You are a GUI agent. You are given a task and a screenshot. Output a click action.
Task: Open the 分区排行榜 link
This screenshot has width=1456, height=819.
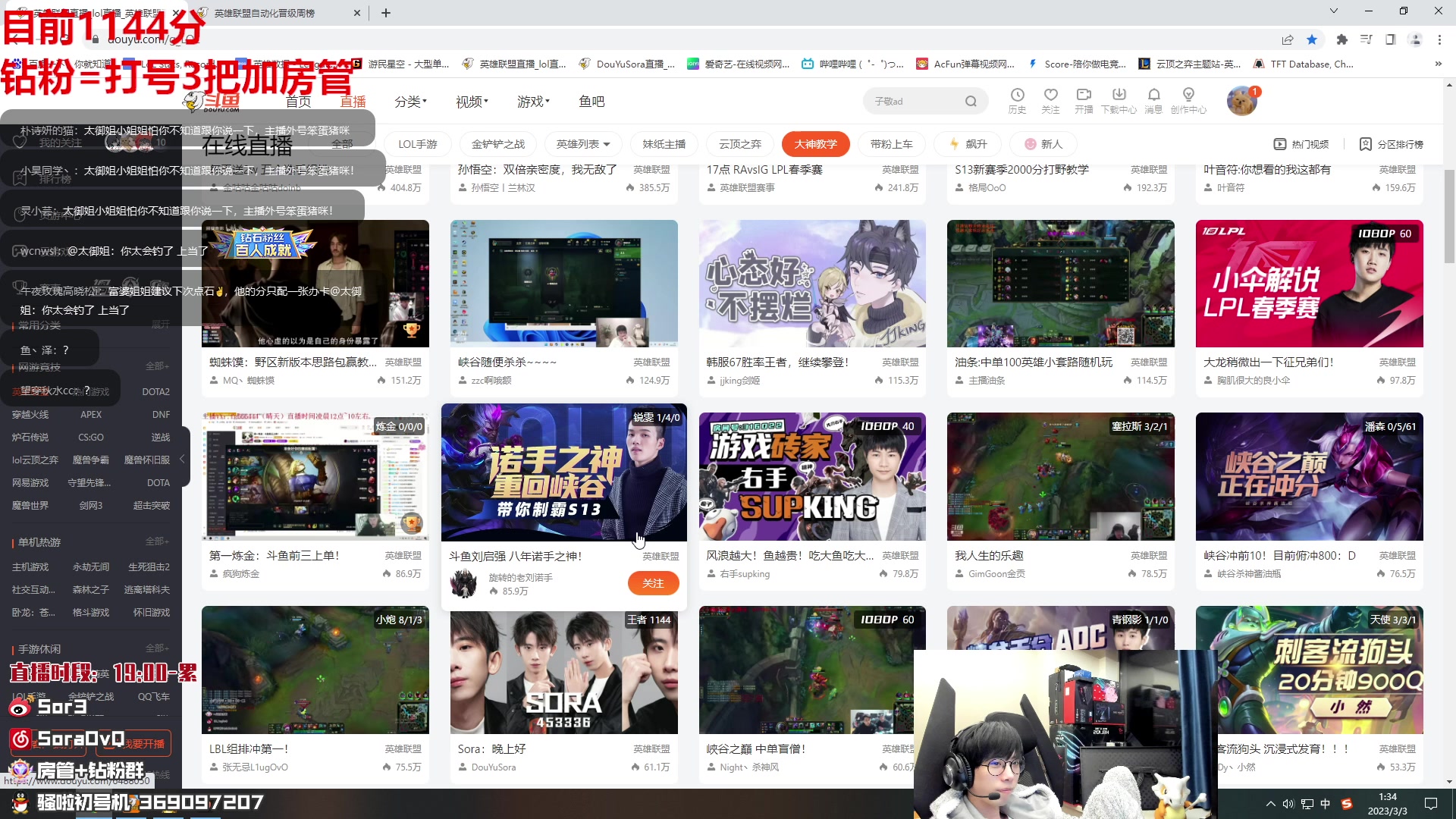point(1392,144)
